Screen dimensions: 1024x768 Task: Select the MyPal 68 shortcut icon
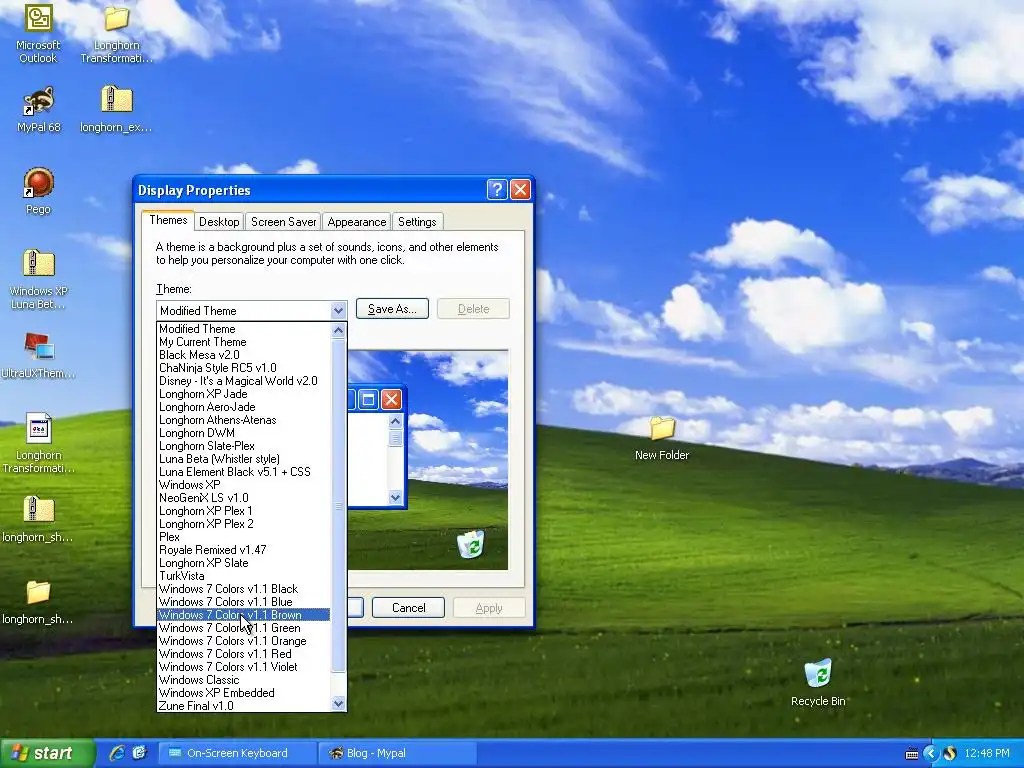click(x=39, y=109)
